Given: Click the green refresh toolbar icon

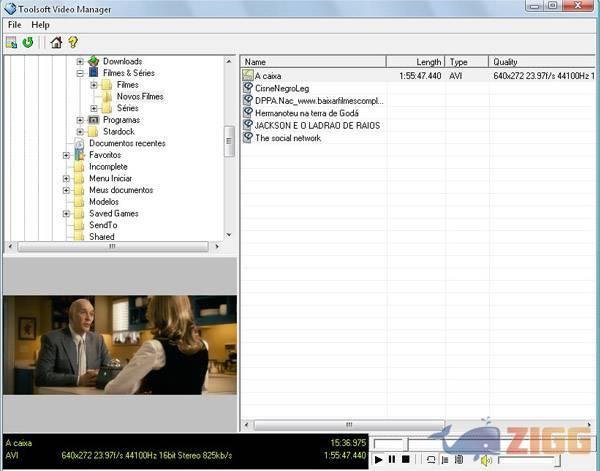Looking at the screenshot, I should (x=27, y=42).
